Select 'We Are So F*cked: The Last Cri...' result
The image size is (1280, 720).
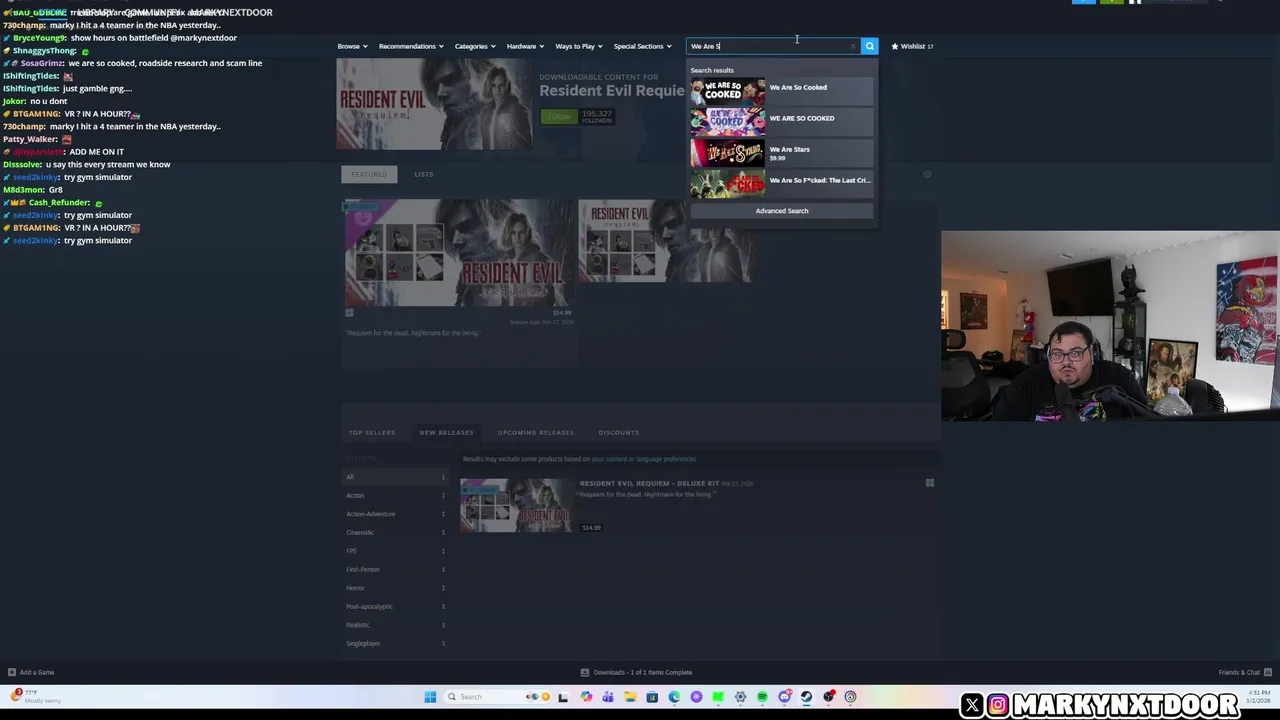tap(781, 184)
